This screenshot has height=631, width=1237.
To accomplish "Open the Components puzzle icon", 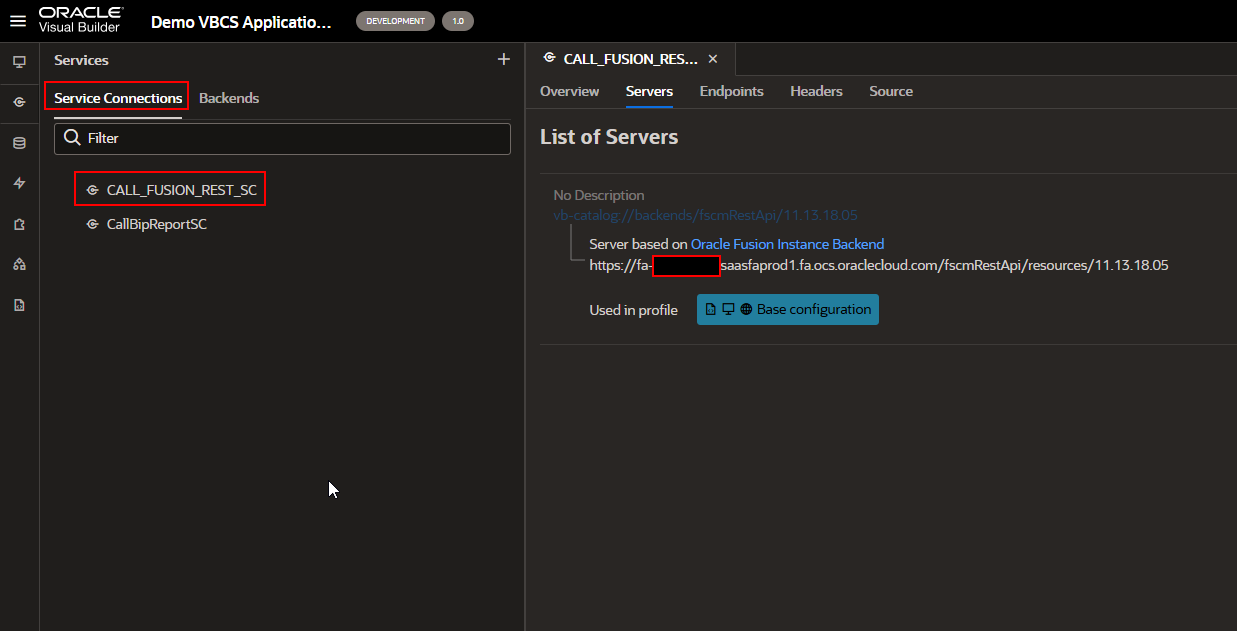I will pos(19,224).
